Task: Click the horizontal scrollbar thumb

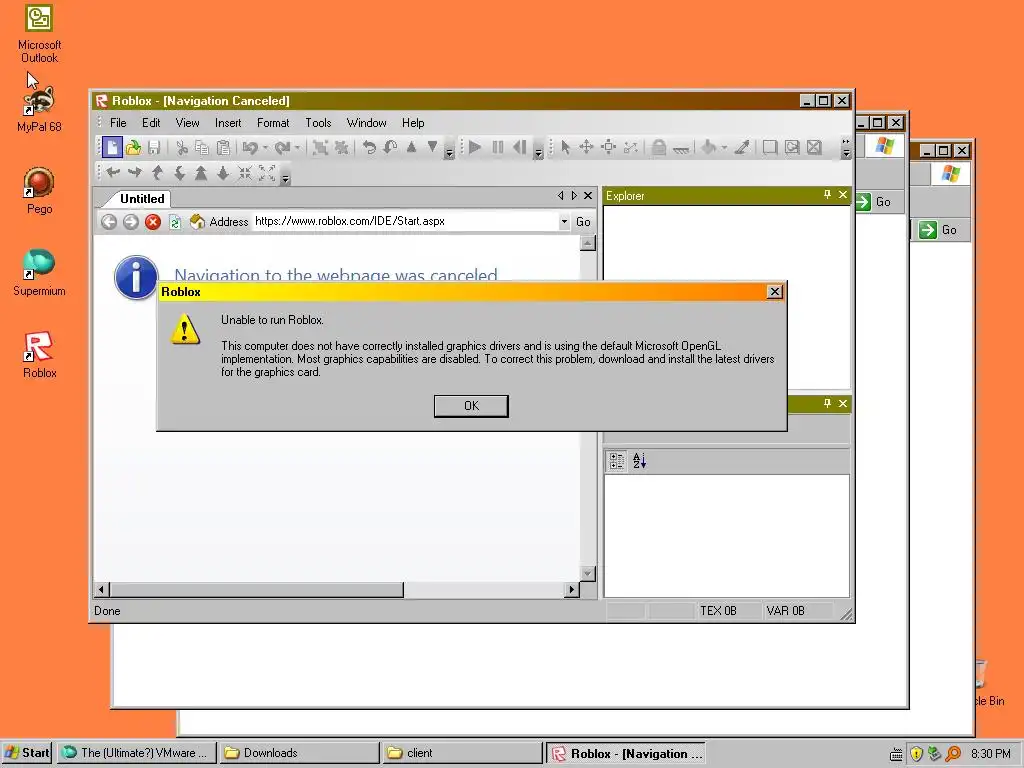Action: pos(256,590)
